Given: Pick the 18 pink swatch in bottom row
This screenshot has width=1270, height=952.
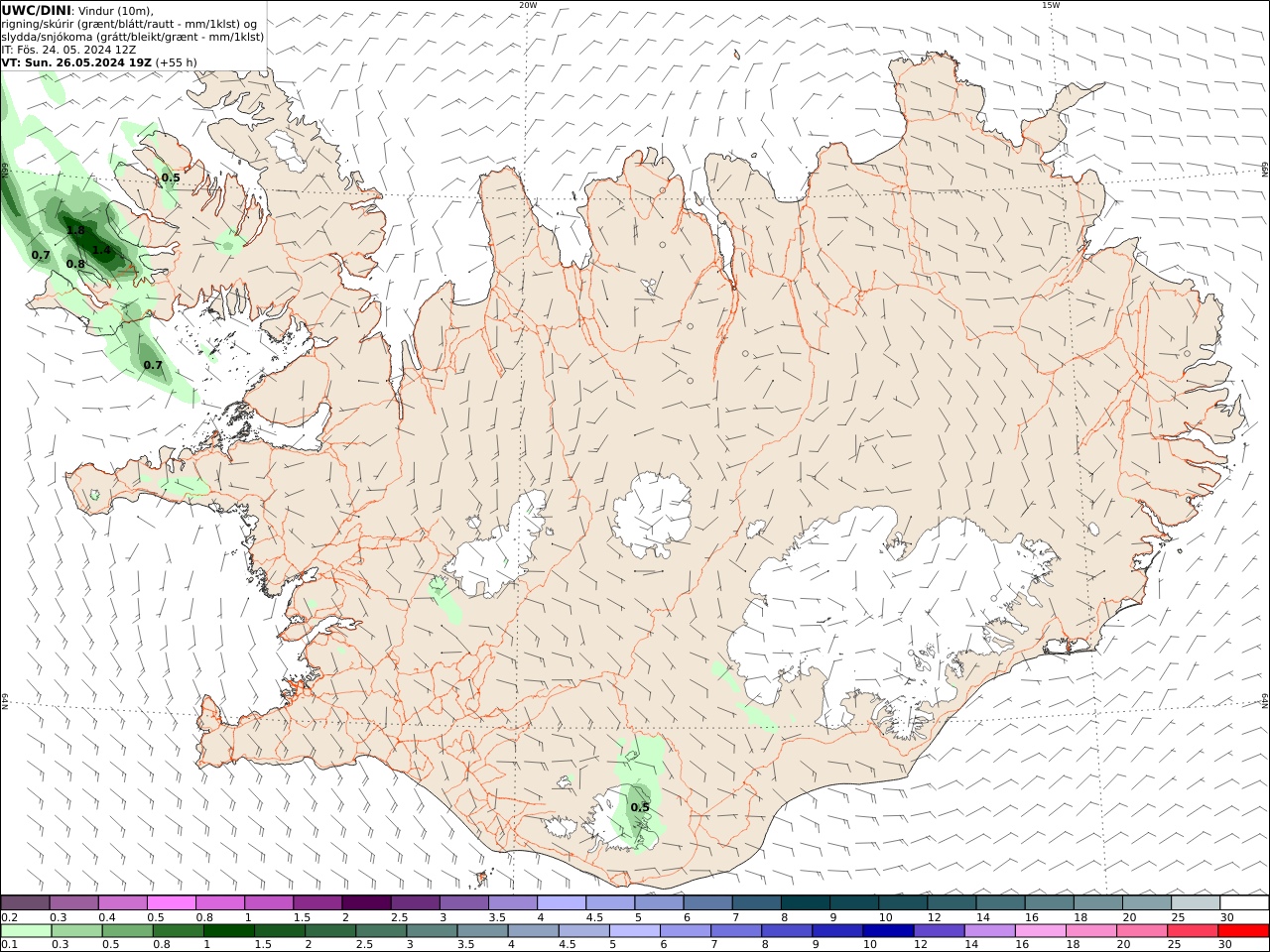Looking at the screenshot, I should [1090, 931].
